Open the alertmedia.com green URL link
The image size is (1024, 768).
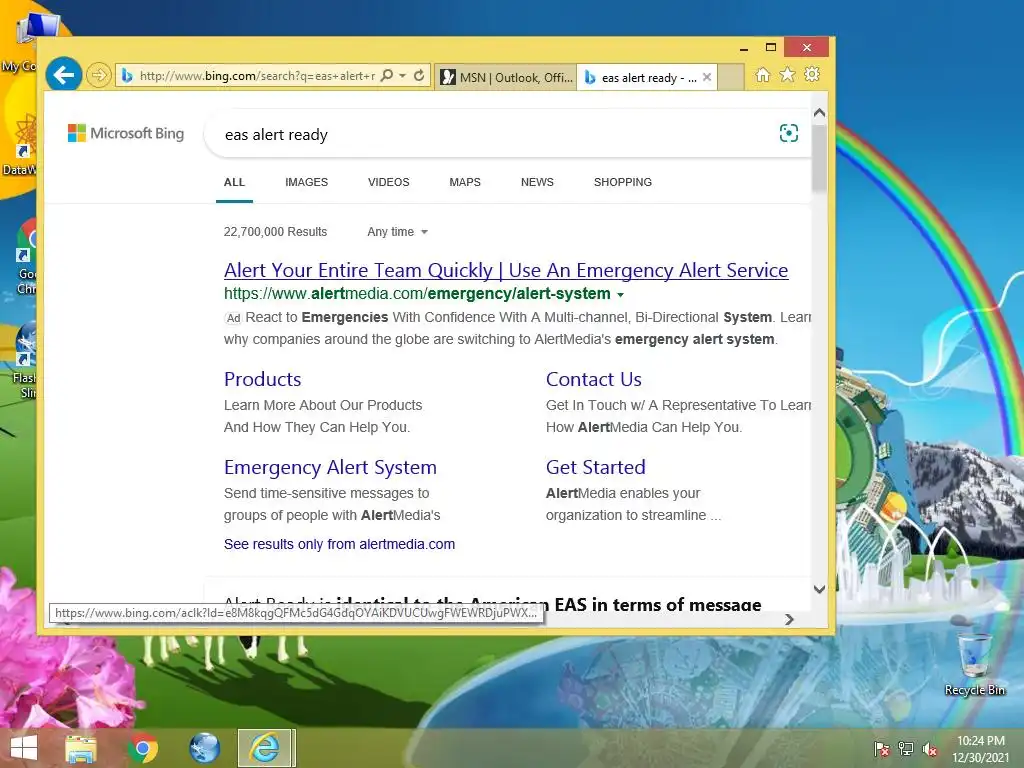tap(417, 294)
